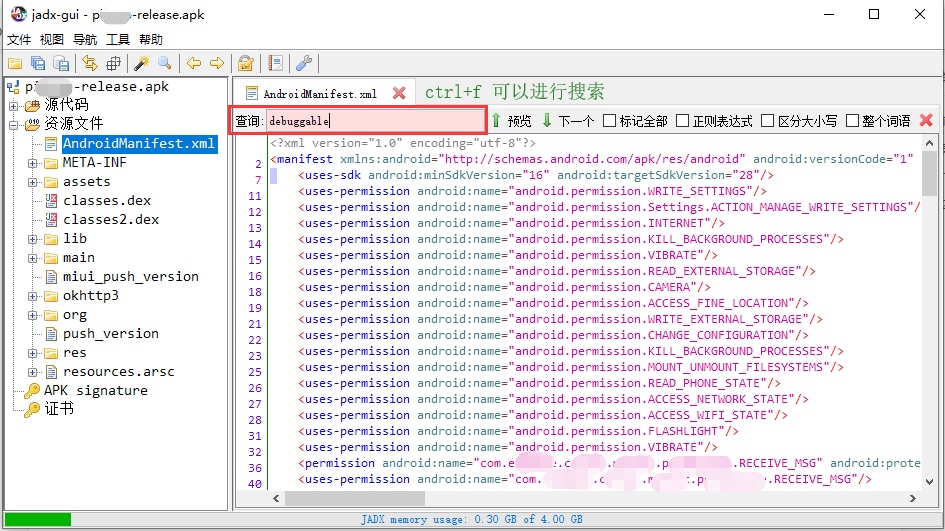945x531 pixels.
Task: Click the 查询 search input field
Action: coord(375,121)
